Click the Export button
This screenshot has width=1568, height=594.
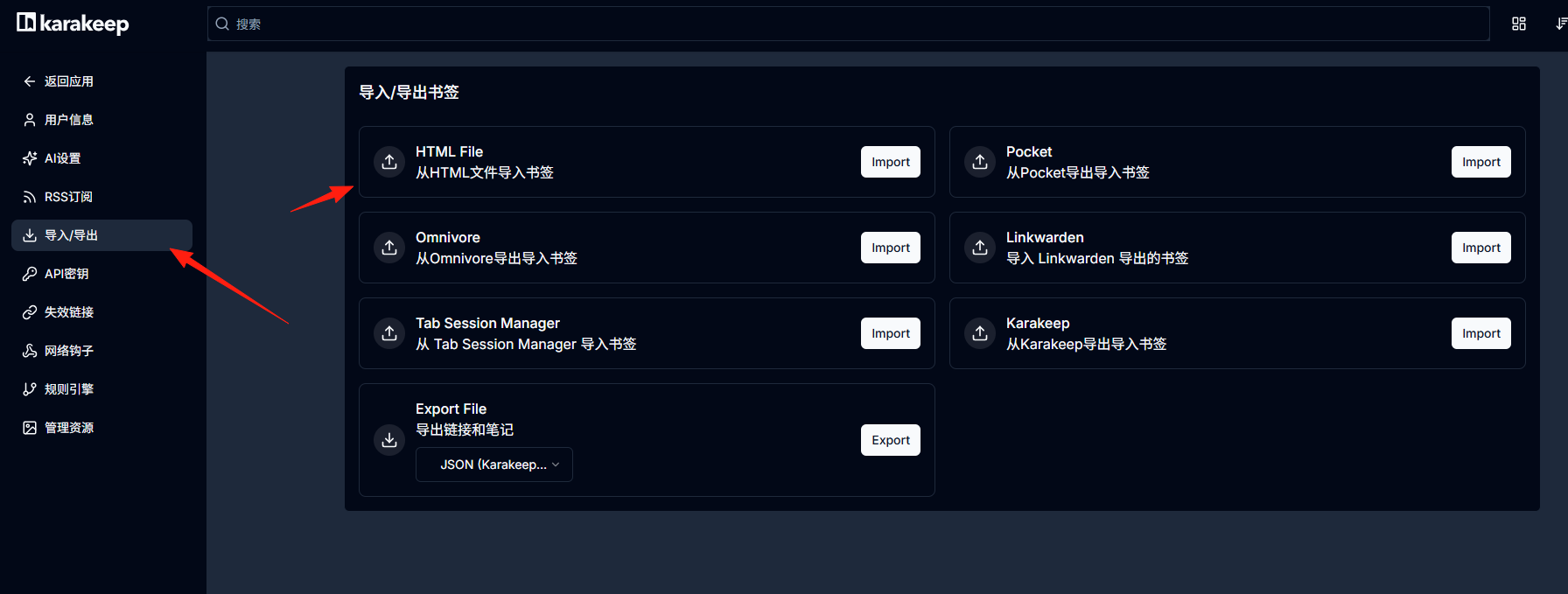pyautogui.click(x=891, y=440)
